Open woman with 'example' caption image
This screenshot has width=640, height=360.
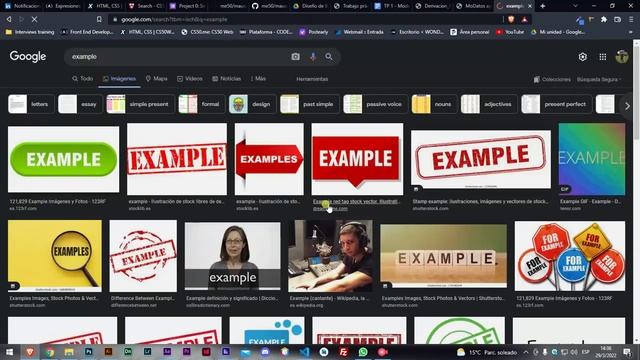pos(233,256)
